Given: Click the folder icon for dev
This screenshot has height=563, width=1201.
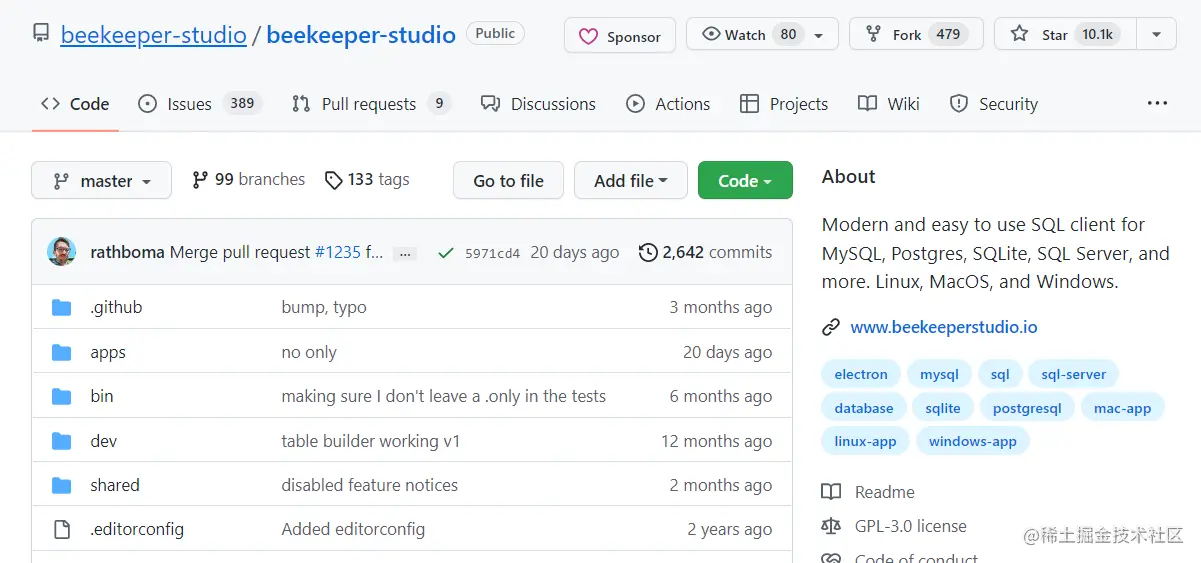Looking at the screenshot, I should point(62,441).
